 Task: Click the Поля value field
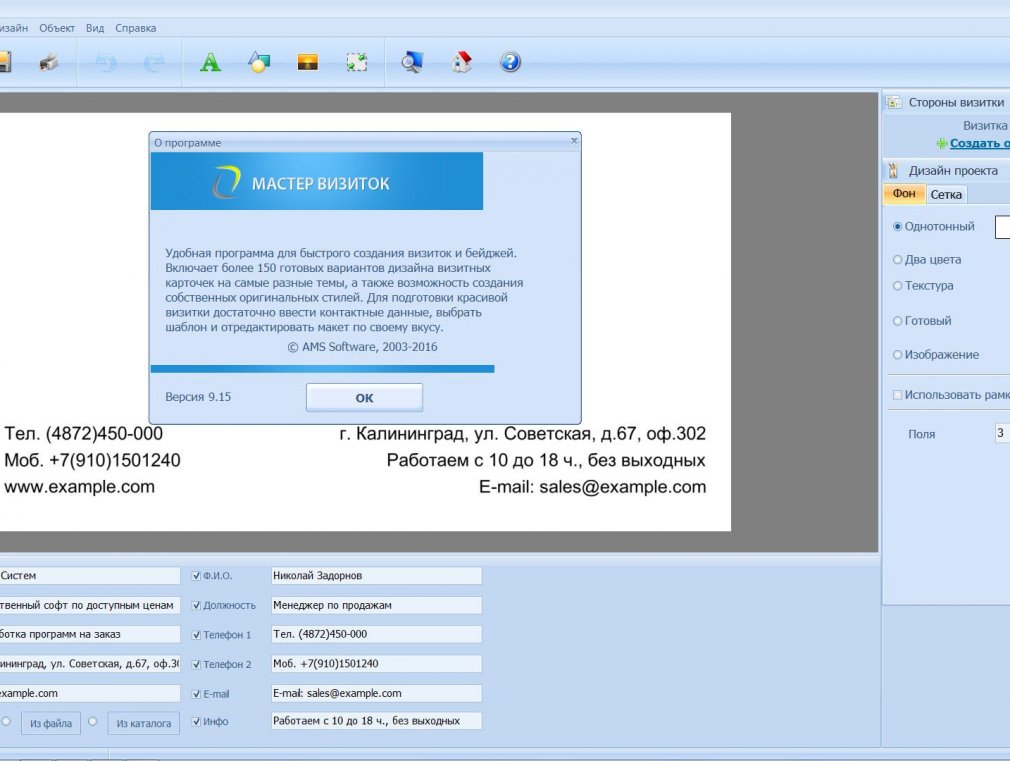click(1002, 433)
